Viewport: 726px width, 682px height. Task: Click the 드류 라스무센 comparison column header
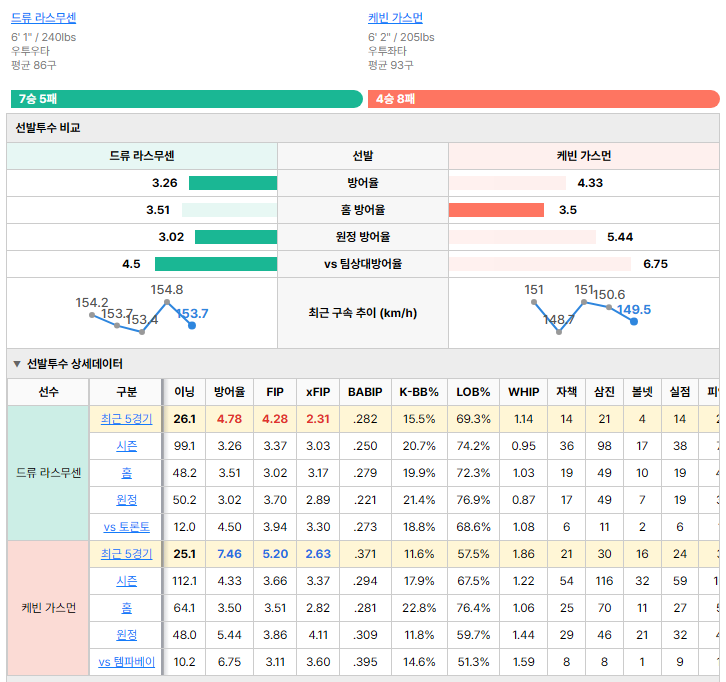(142, 156)
